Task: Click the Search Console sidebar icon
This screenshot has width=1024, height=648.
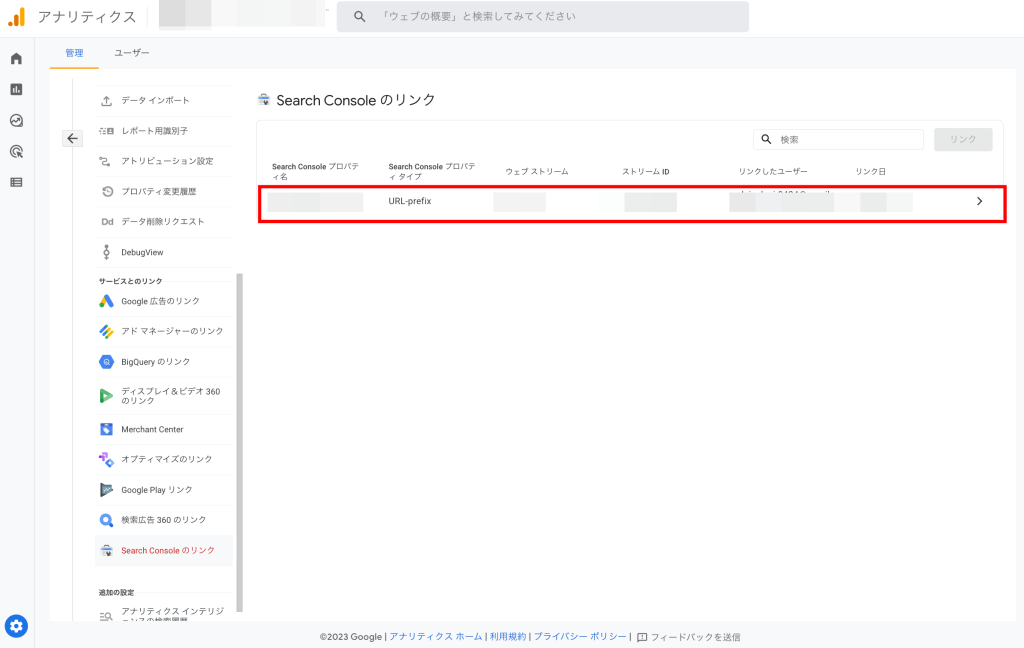Action: tap(107, 551)
